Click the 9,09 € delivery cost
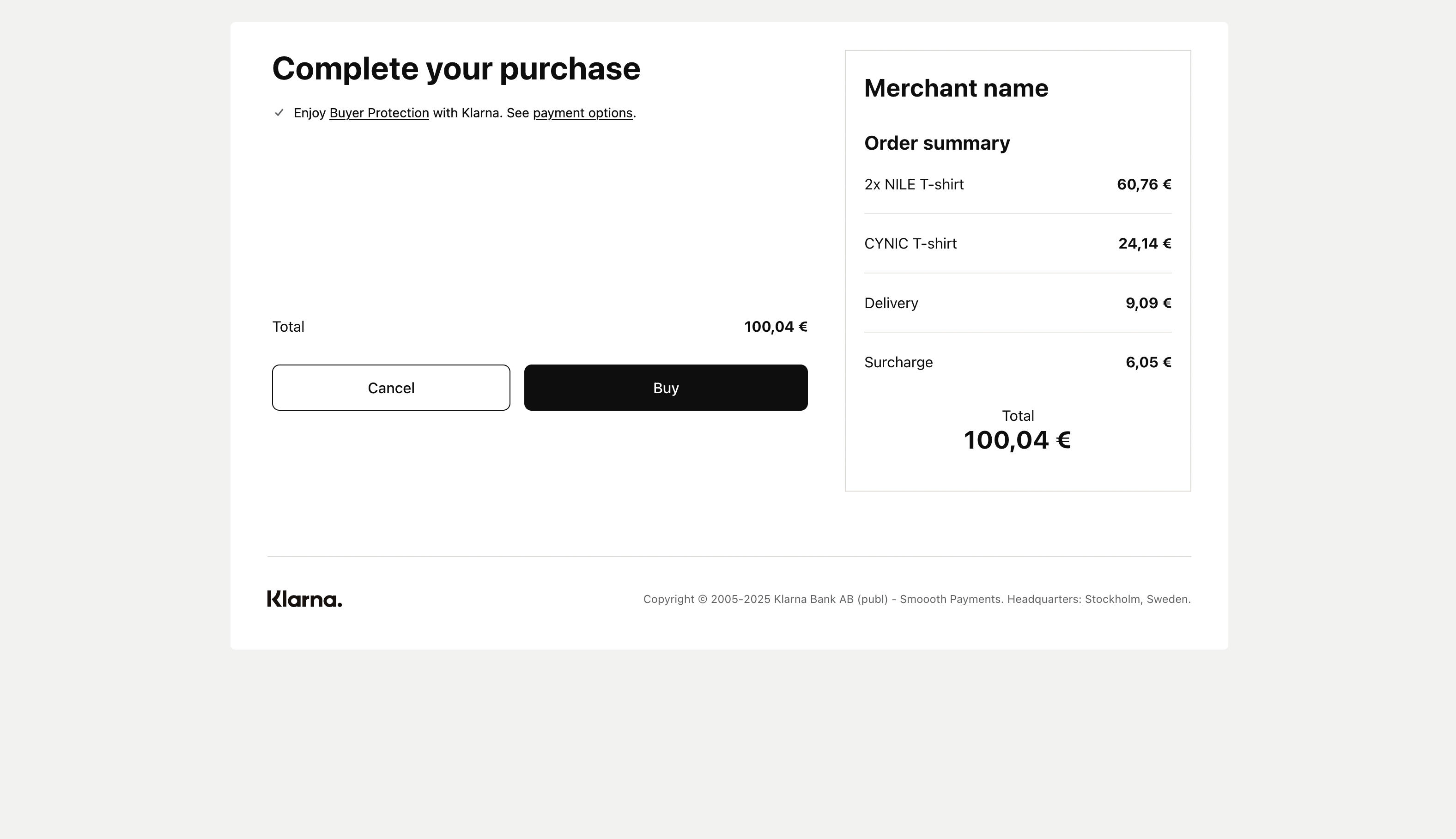Viewport: 1456px width, 839px height. pos(1148,303)
